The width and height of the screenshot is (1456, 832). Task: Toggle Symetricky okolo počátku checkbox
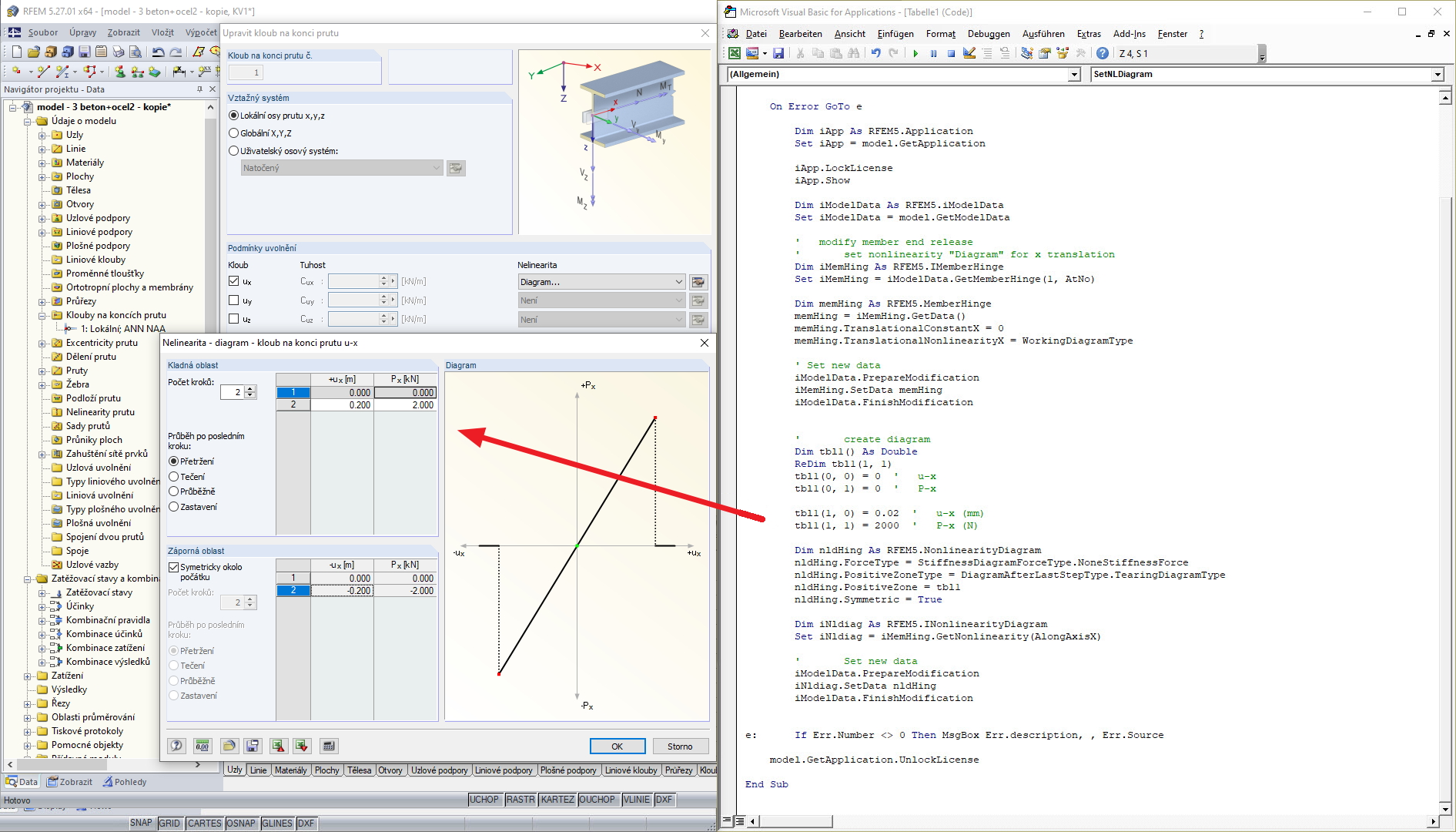pyautogui.click(x=174, y=567)
